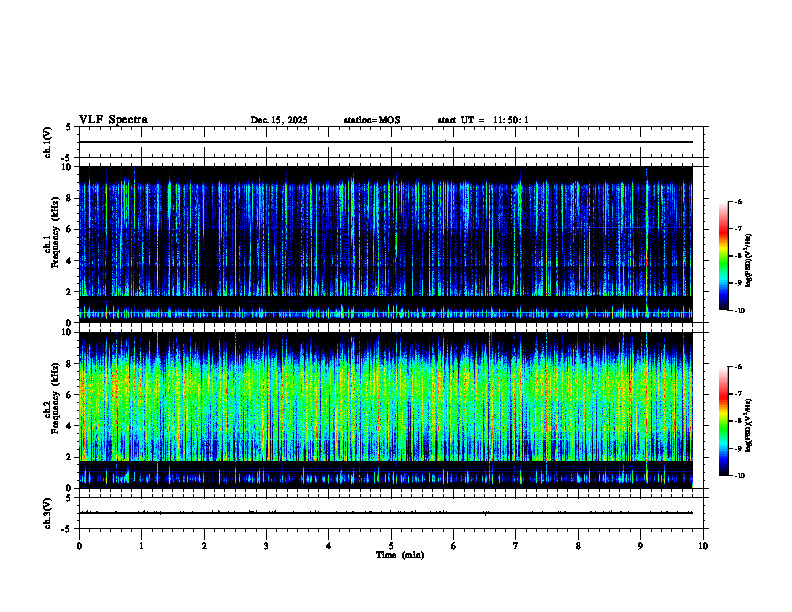The height and width of the screenshot is (612, 792).
Task: Click the "10" kHz tick of ch.2 frequency axis
Action: pos(68,332)
